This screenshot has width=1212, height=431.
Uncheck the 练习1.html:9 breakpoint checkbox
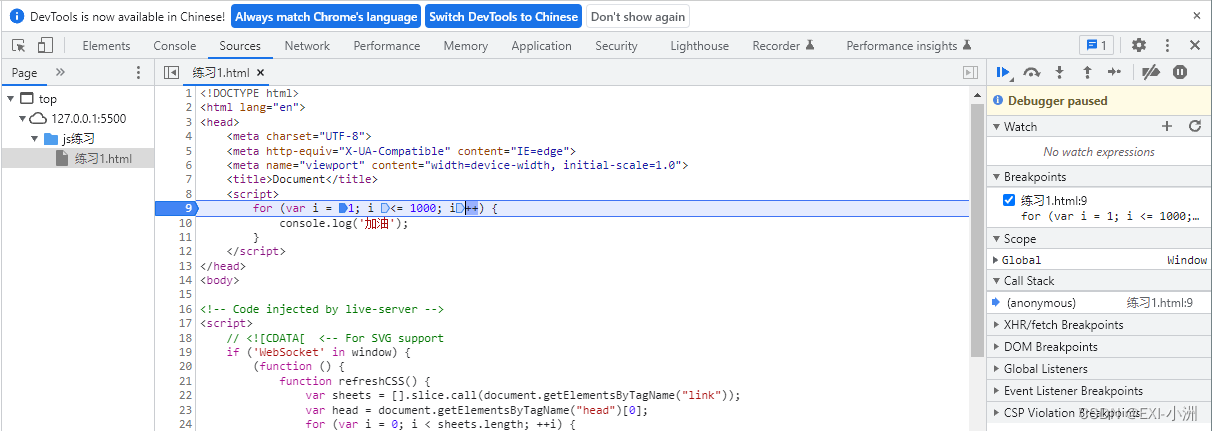click(1009, 200)
